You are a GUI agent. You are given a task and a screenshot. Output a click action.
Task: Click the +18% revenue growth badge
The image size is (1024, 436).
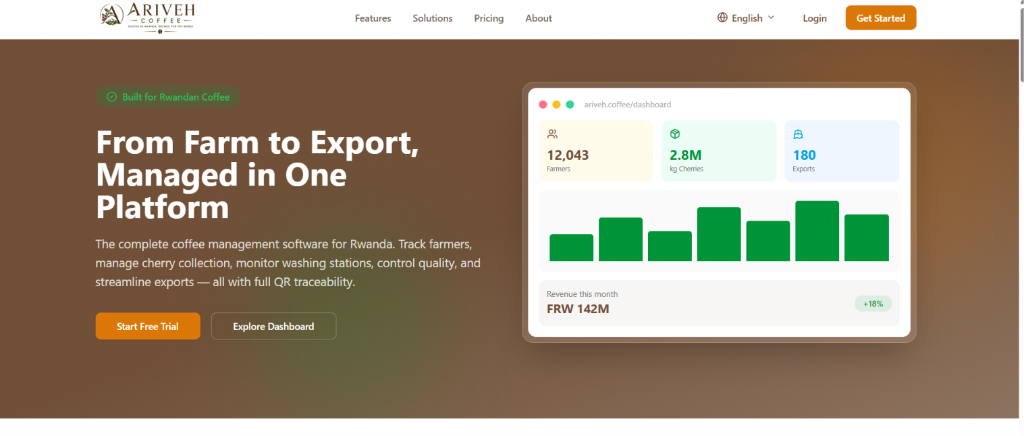coord(873,304)
